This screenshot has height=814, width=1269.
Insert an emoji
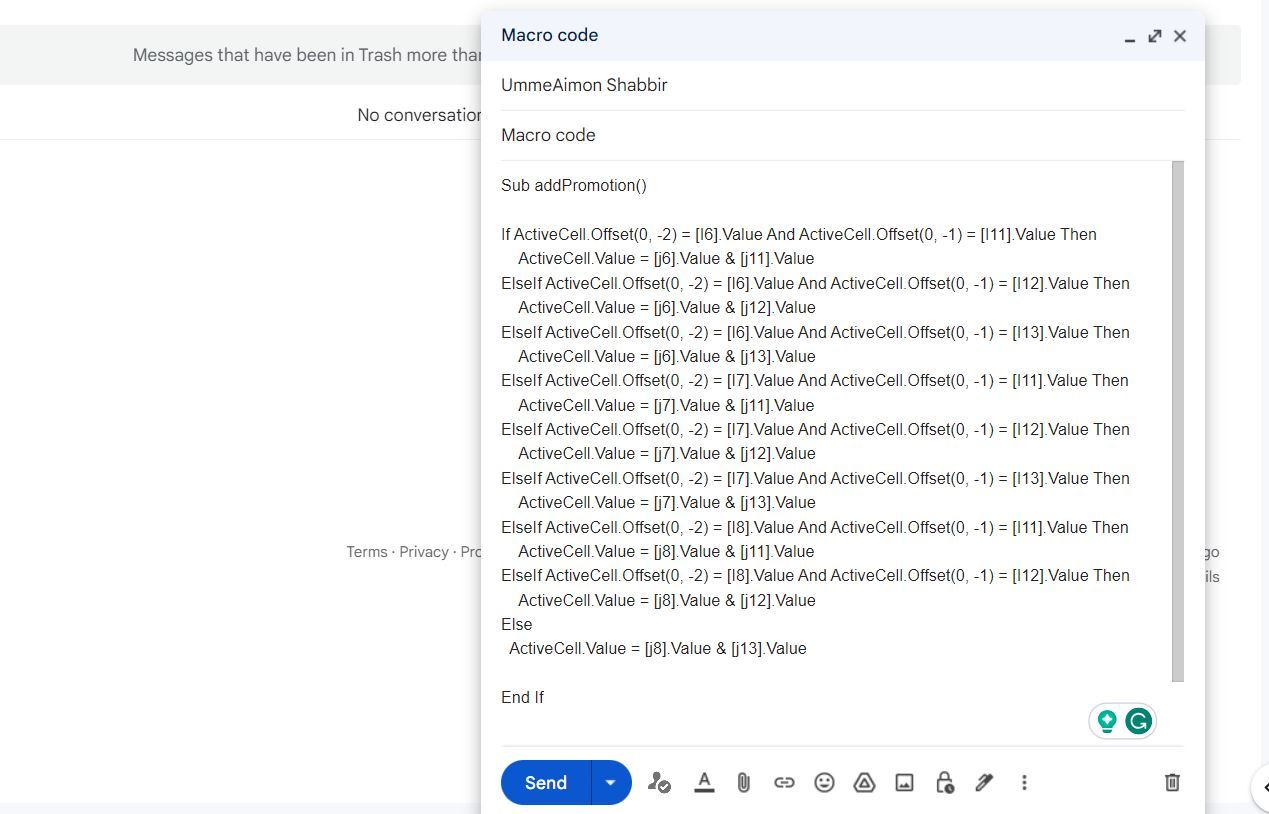[x=824, y=782]
